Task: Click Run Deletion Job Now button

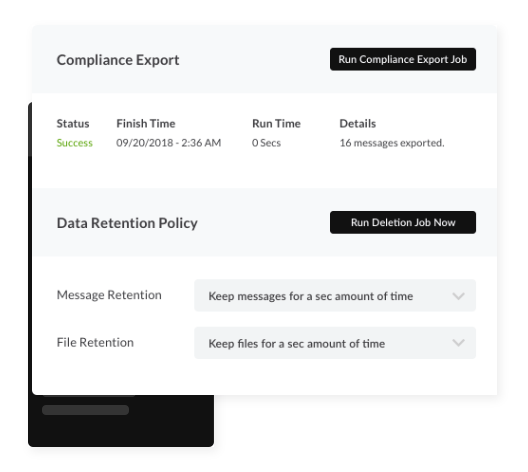Action: [403, 223]
